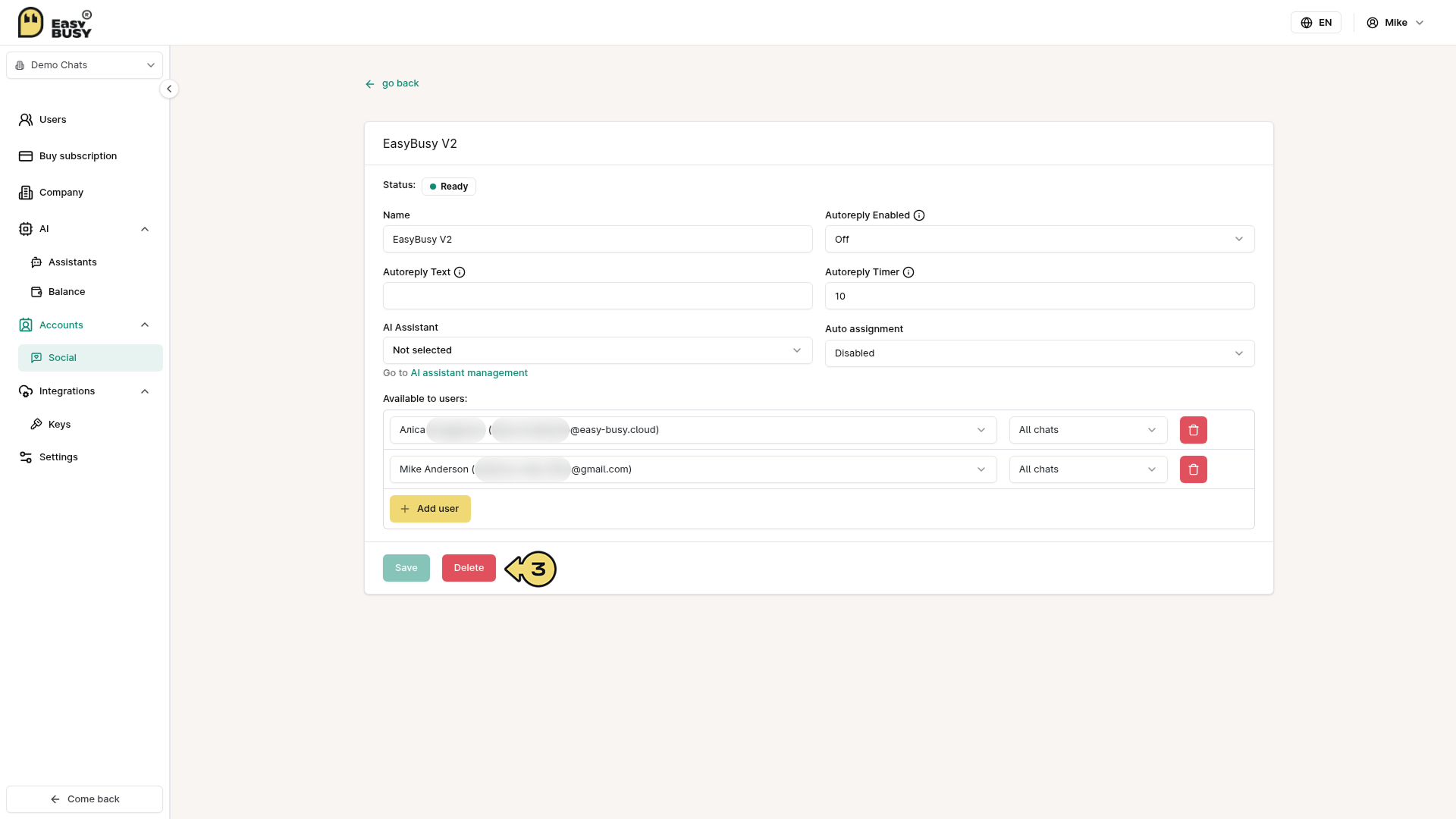Open the Mike user menu
1456x819 pixels.
tap(1395, 23)
